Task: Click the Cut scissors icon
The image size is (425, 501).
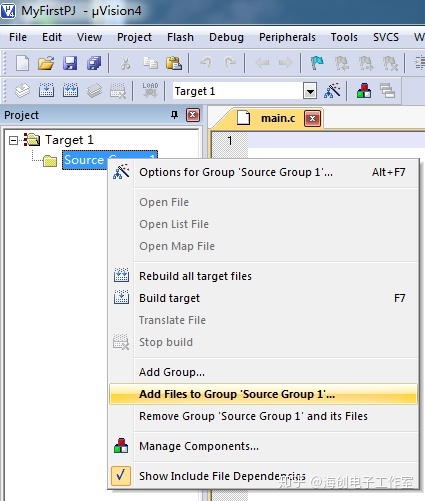Action: coord(125,63)
